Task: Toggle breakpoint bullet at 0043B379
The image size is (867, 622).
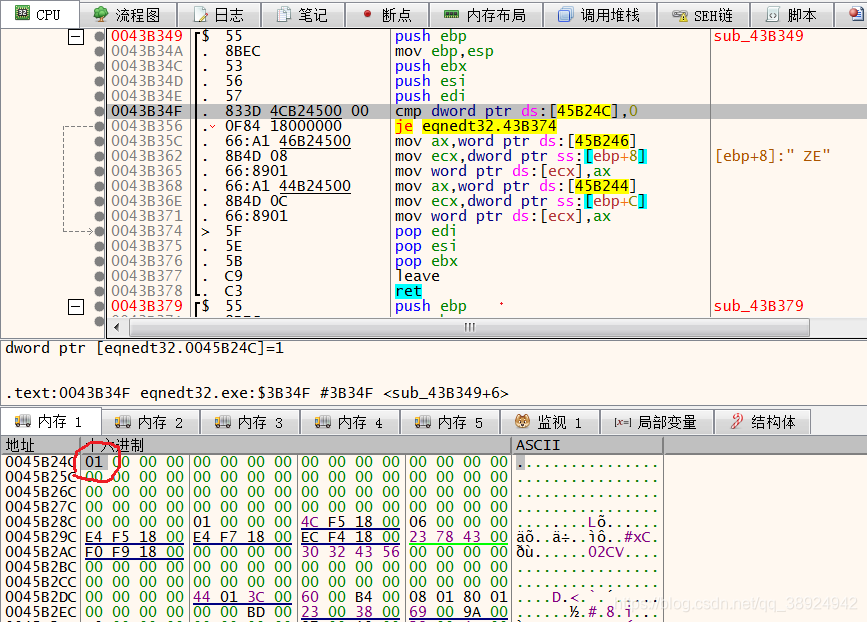Action: click(x=100, y=306)
